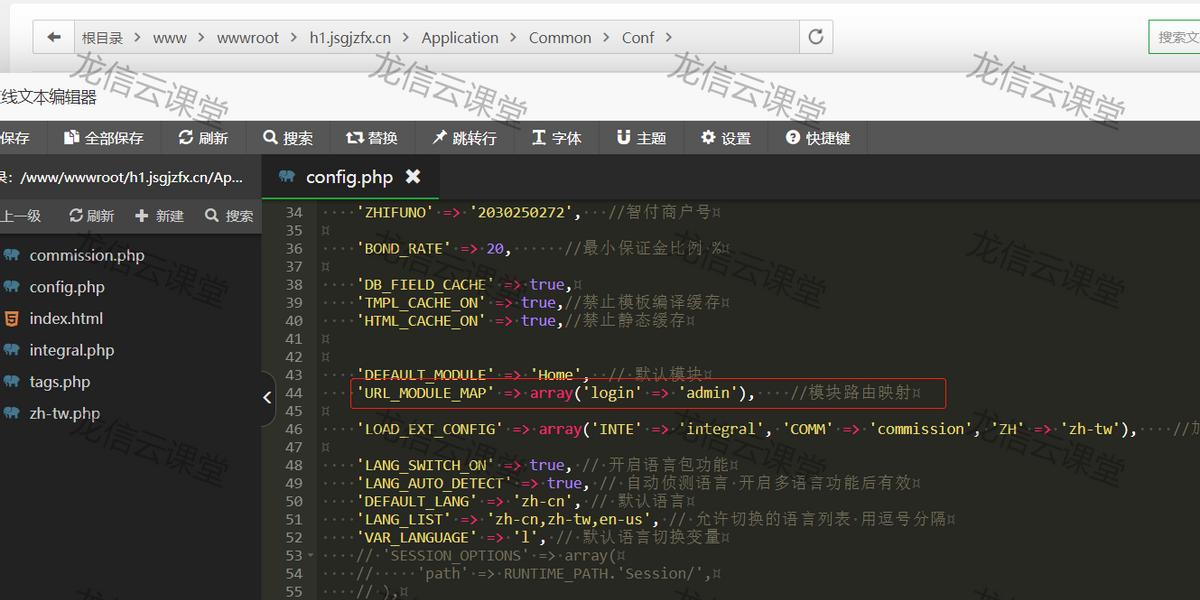This screenshot has width=1200, height=600.
Task: Close the config.php tab
Action: pyautogui.click(x=413, y=175)
